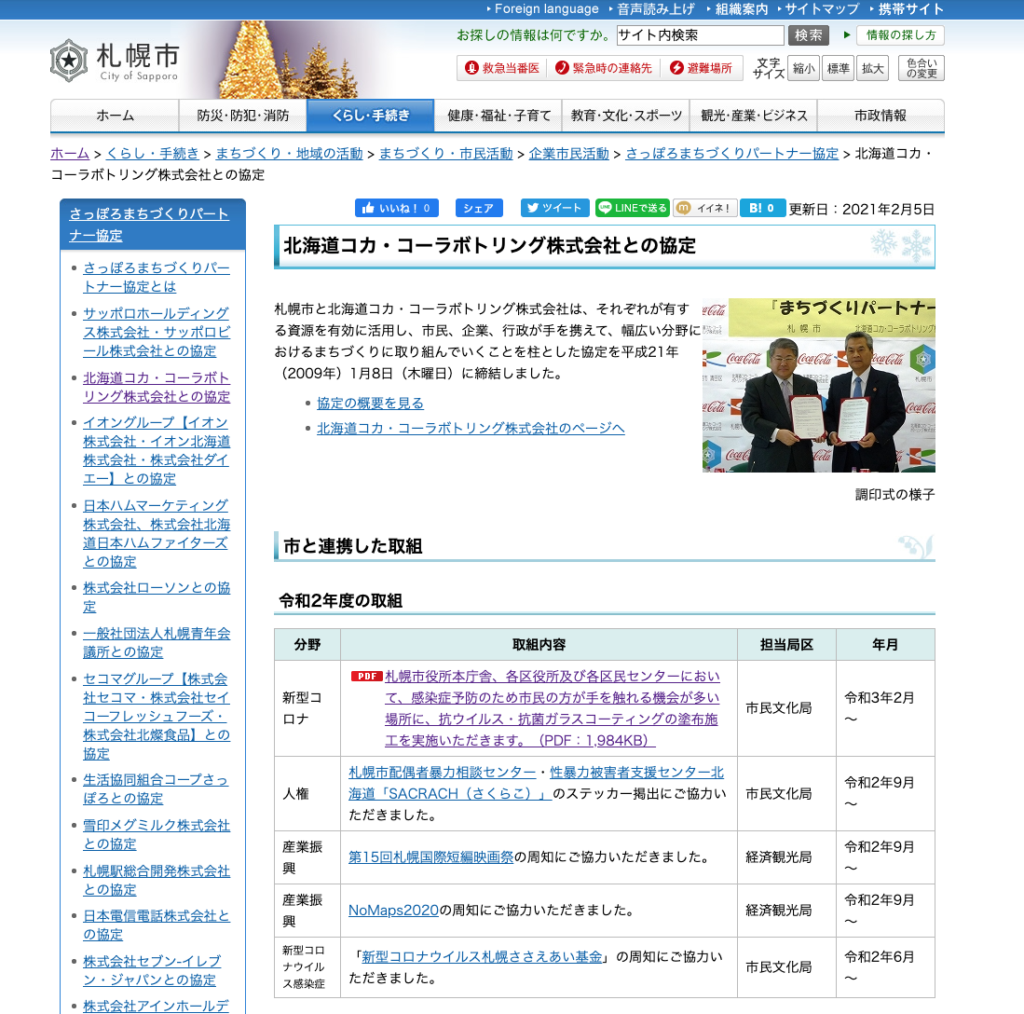Focus the サイト内検索 search field
Viewport: 1024px width, 1014px height.
[x=700, y=35]
